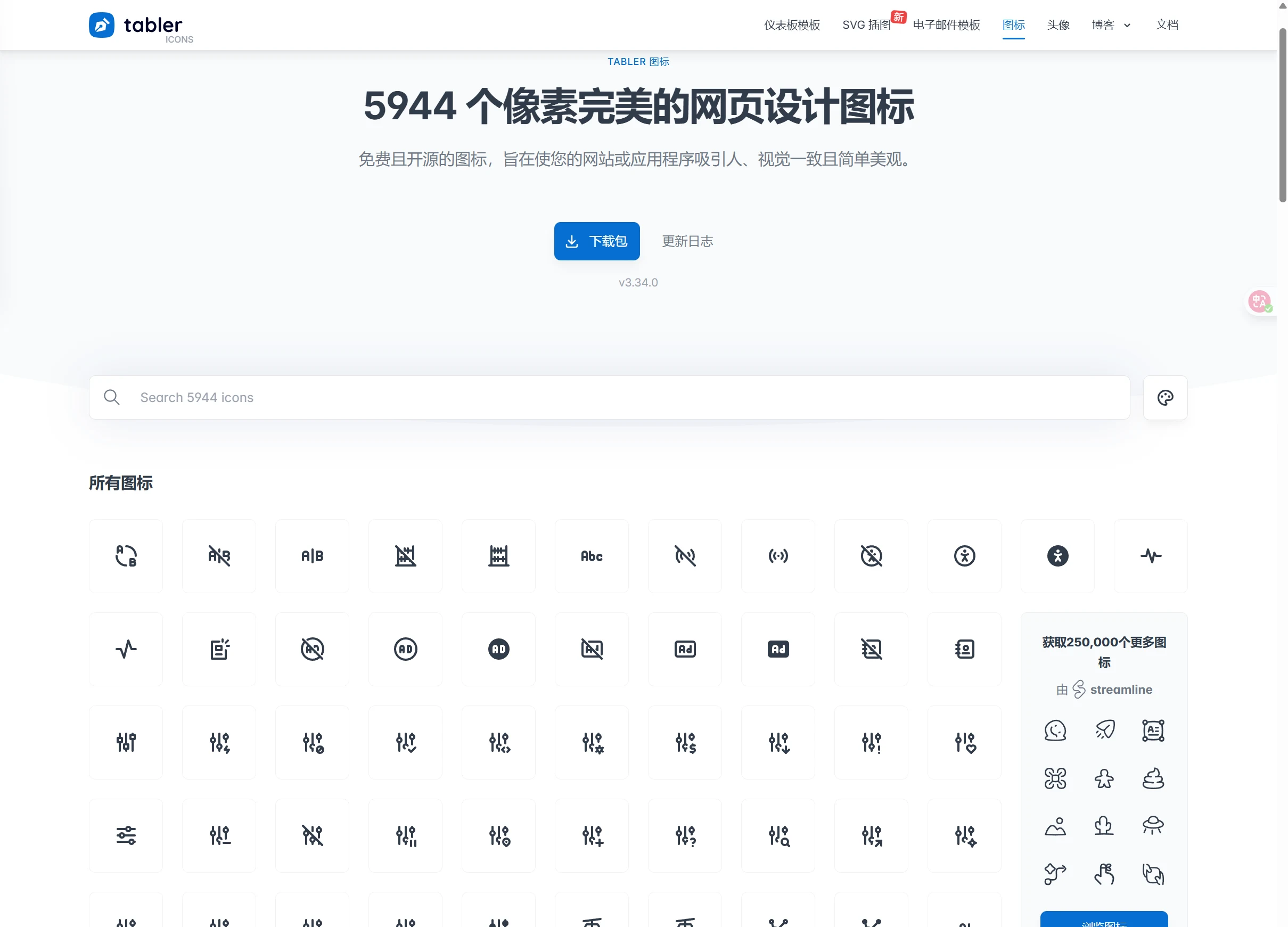The image size is (1288, 927).
Task: Click the 下载包 download button
Action: 596,241
